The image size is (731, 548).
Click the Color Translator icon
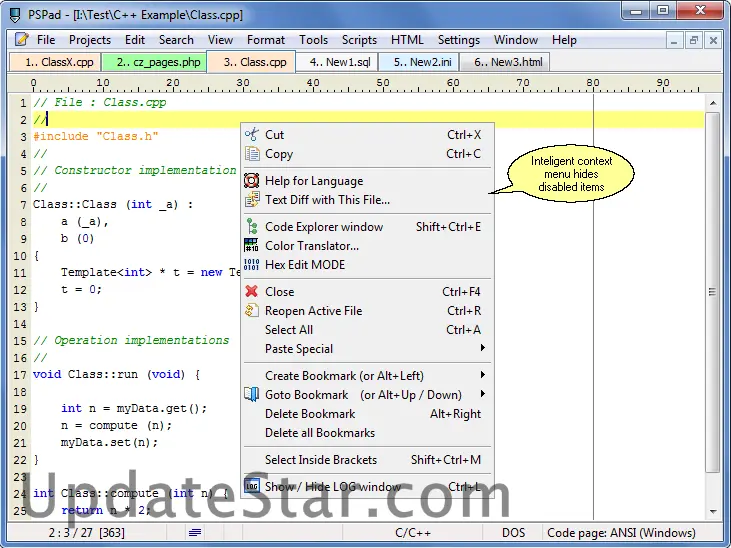(x=251, y=246)
